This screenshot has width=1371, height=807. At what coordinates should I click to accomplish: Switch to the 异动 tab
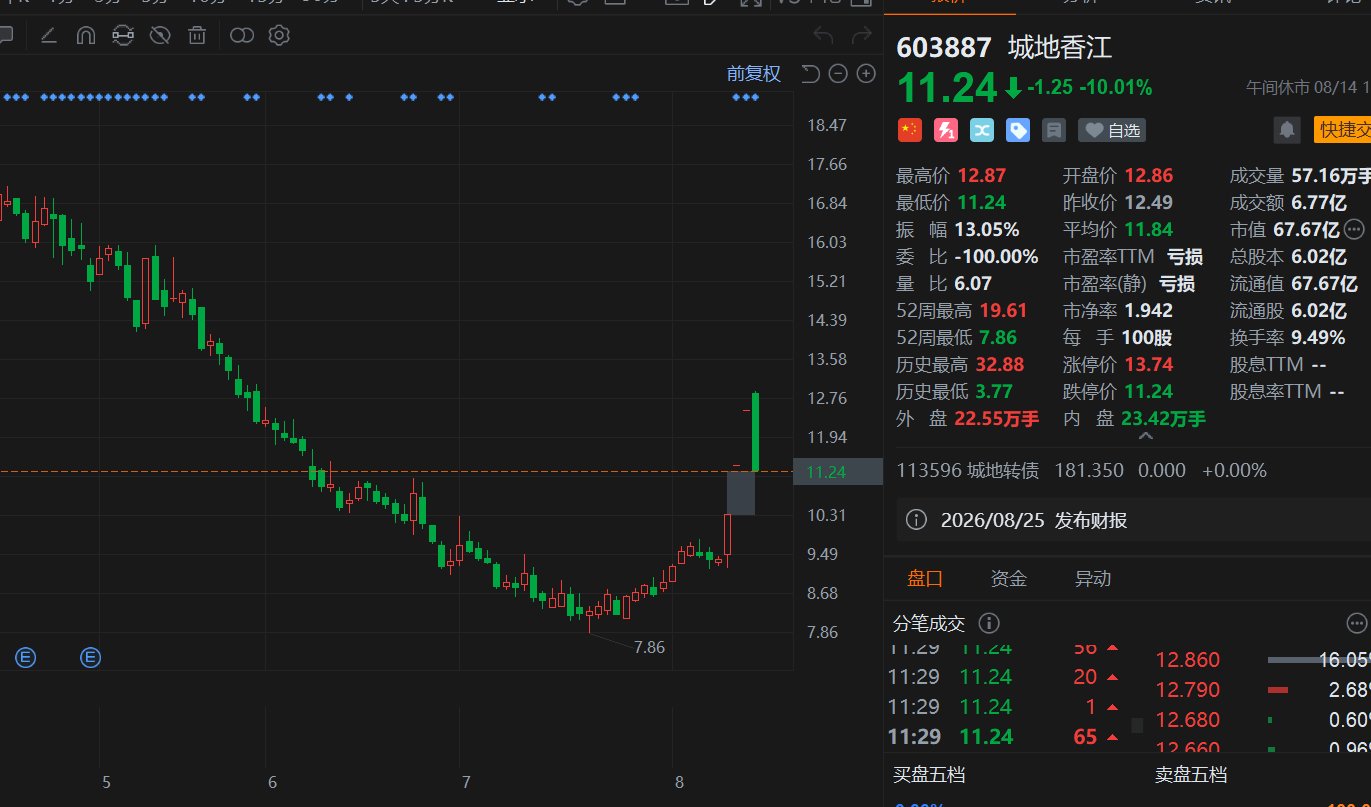coord(1092,578)
